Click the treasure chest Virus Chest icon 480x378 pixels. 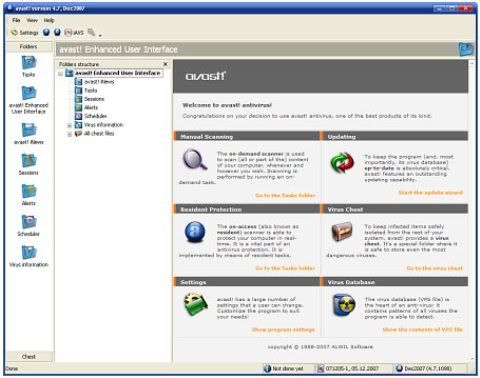(342, 232)
